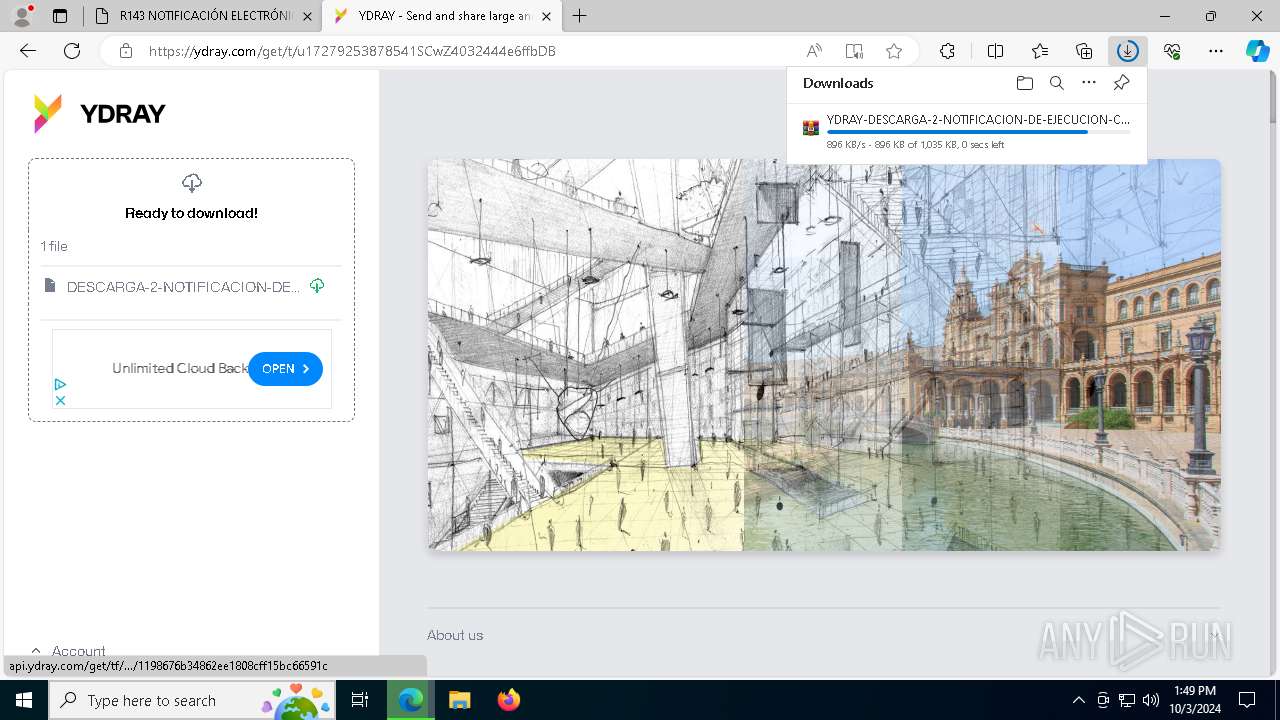The width and height of the screenshot is (1280, 720).
Task: Open Task View on taskbar
Action: tap(361, 700)
